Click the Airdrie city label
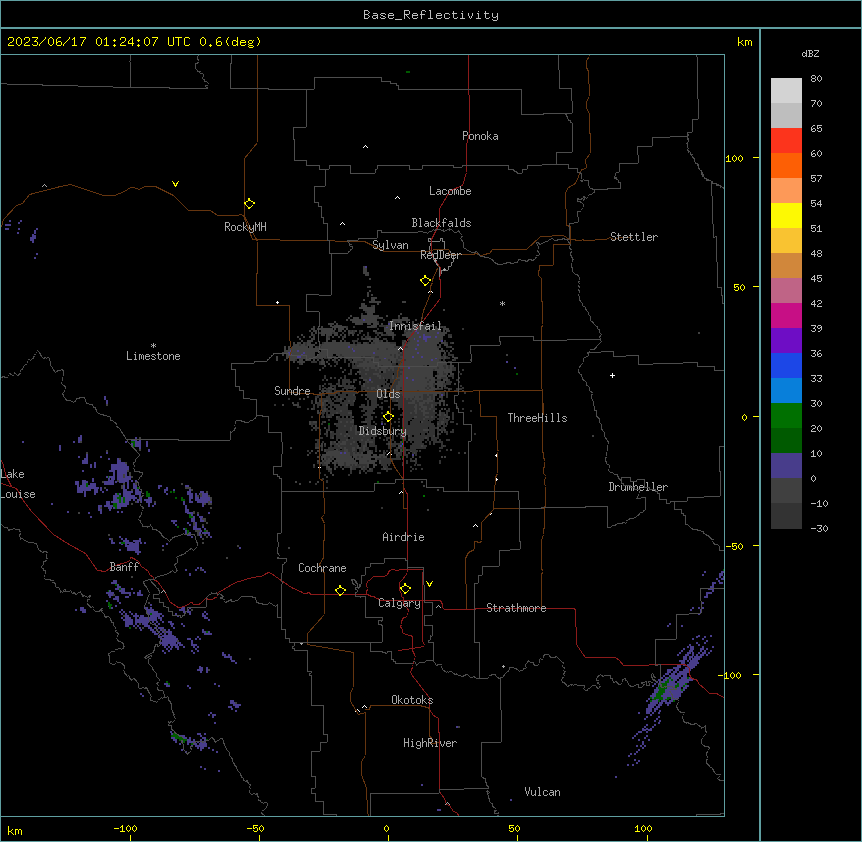The width and height of the screenshot is (862, 842). coord(404,537)
